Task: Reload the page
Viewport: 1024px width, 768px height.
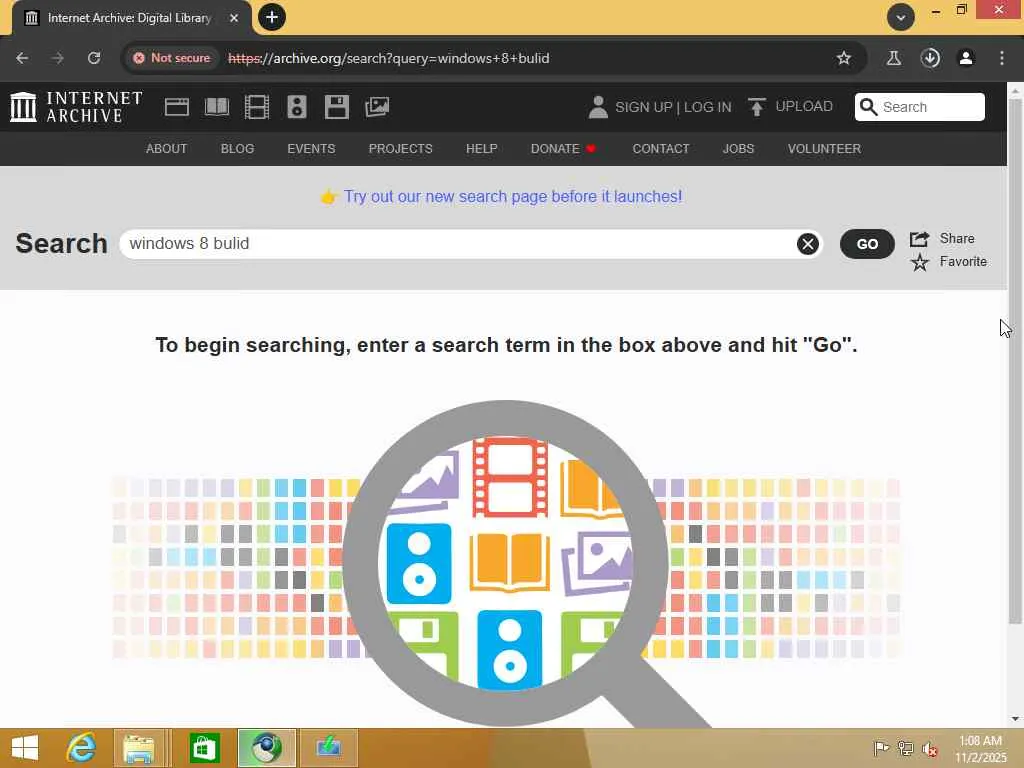Action: pyautogui.click(x=94, y=58)
